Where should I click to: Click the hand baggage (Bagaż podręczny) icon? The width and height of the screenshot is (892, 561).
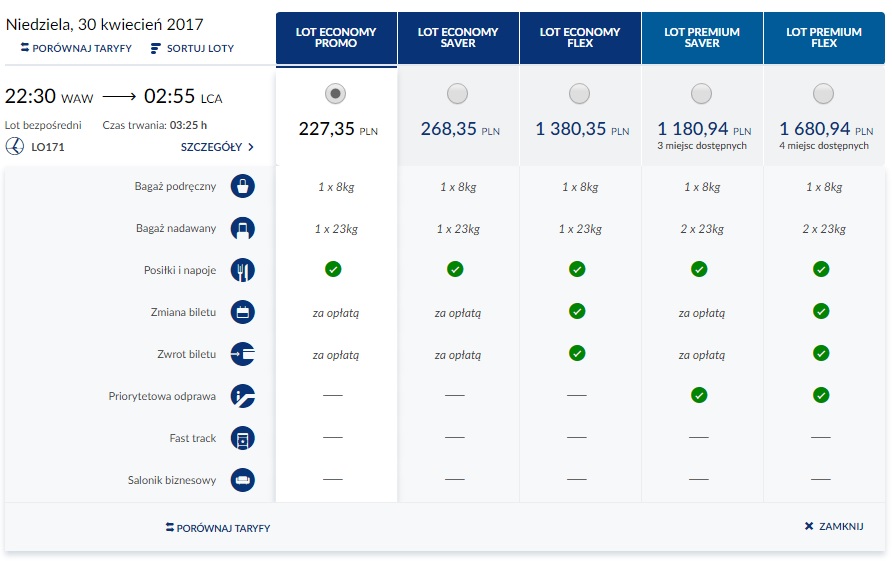click(x=242, y=186)
